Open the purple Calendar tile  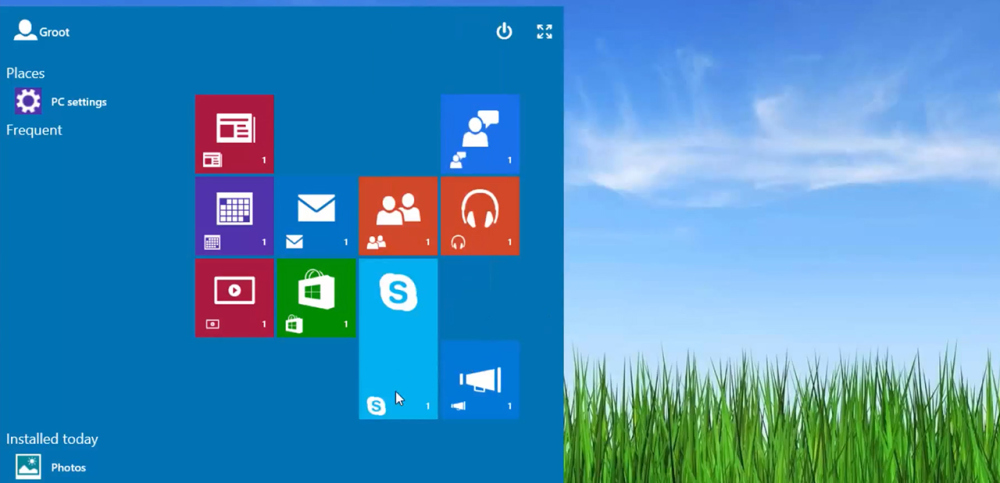click(234, 216)
